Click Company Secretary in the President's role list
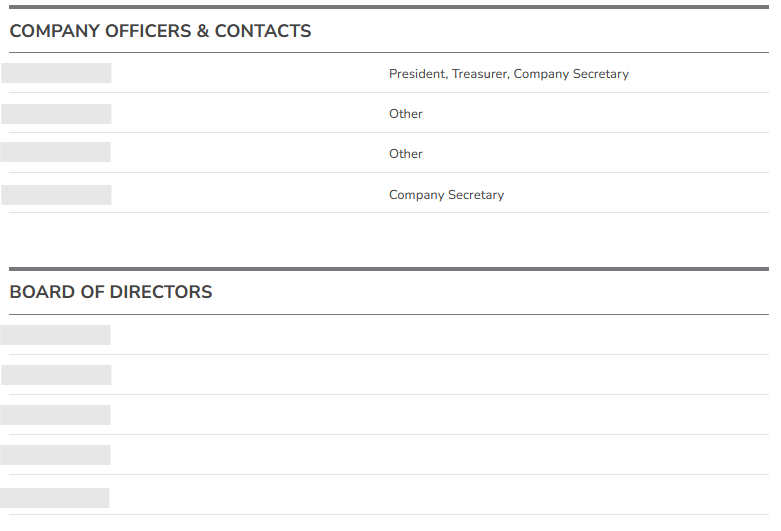The image size is (781, 531). pos(571,74)
